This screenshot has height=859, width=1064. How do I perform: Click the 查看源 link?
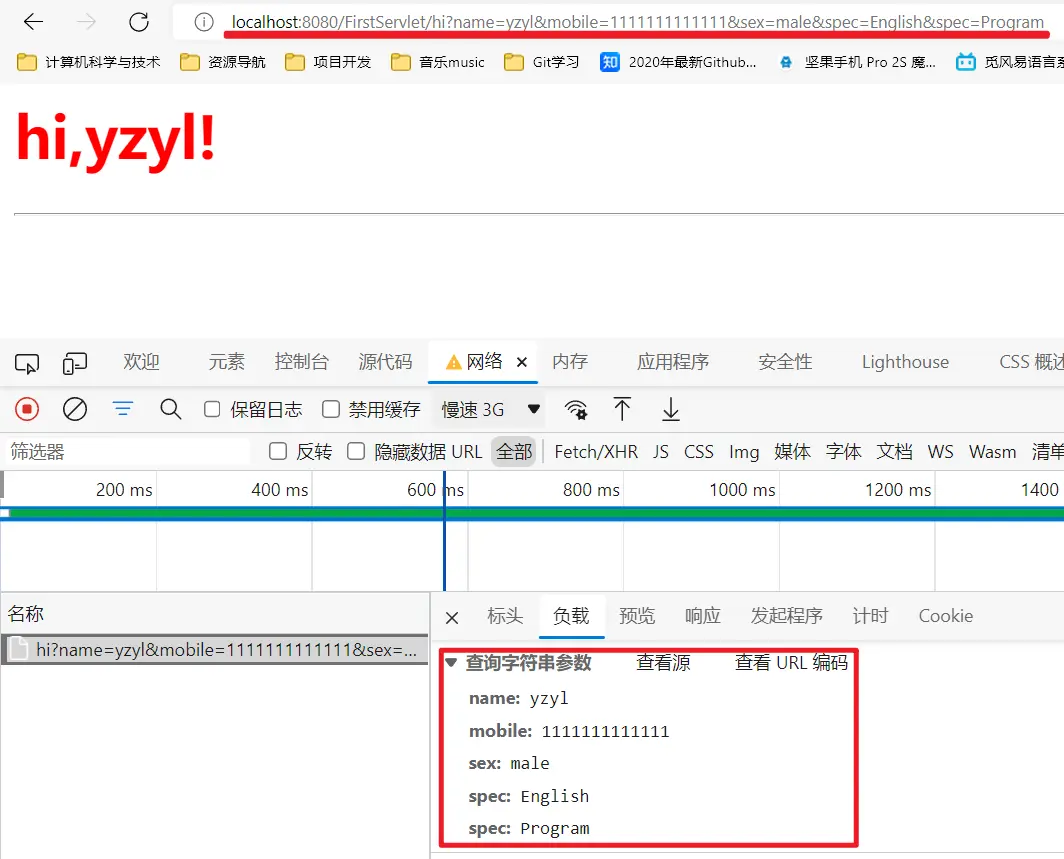[663, 663]
